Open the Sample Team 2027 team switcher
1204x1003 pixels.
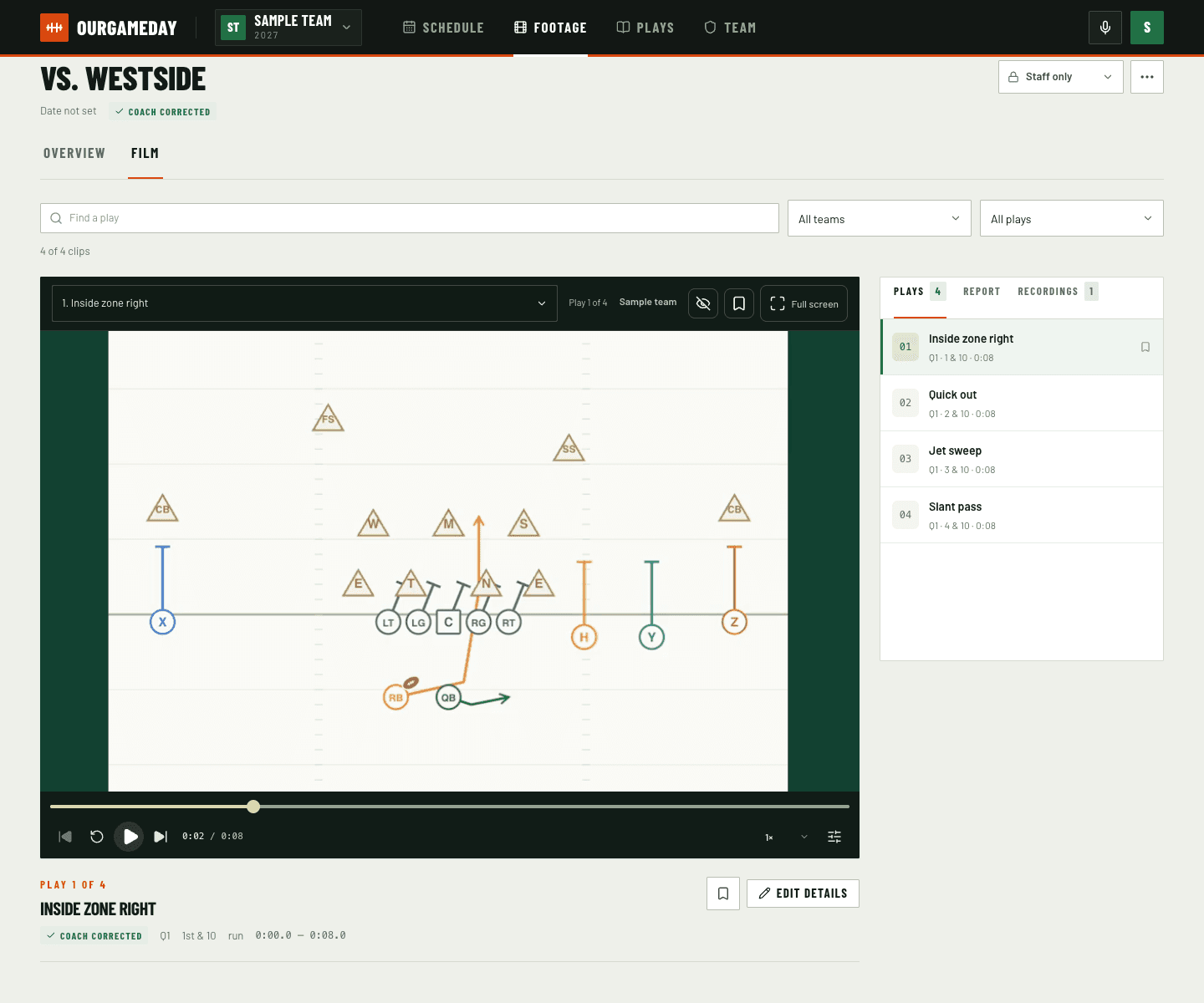[288, 28]
